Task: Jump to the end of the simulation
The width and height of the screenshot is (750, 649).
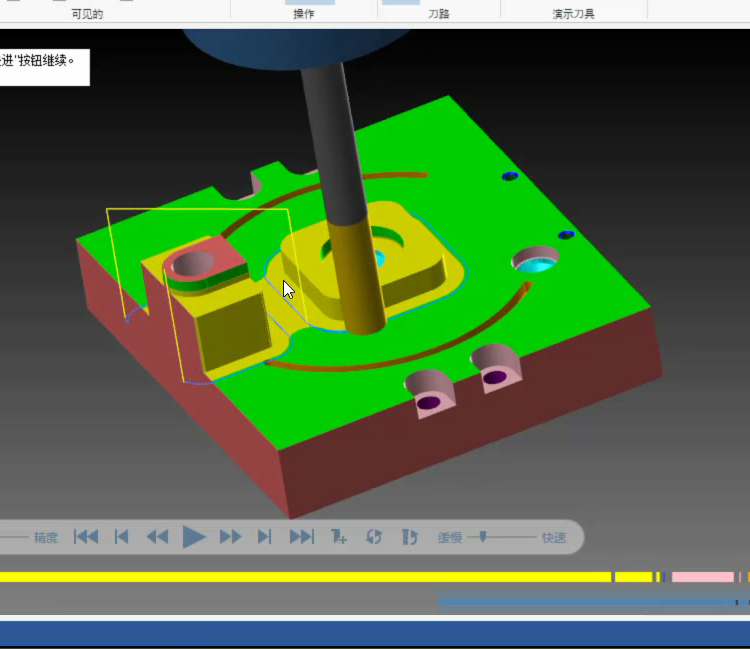Action: (301, 537)
